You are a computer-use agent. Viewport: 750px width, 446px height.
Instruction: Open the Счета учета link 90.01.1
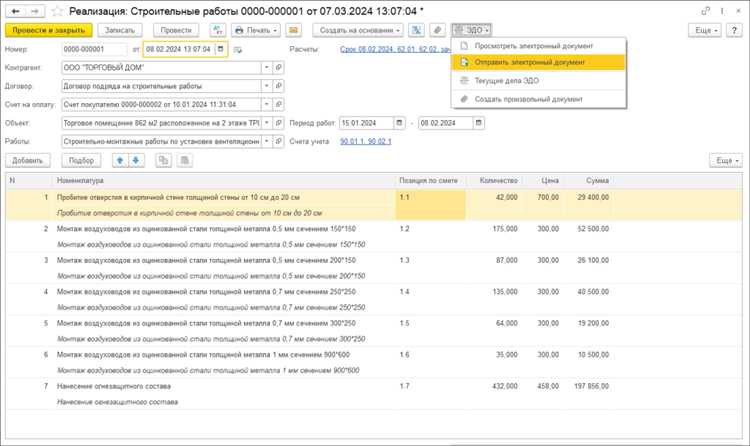[x=365, y=142]
